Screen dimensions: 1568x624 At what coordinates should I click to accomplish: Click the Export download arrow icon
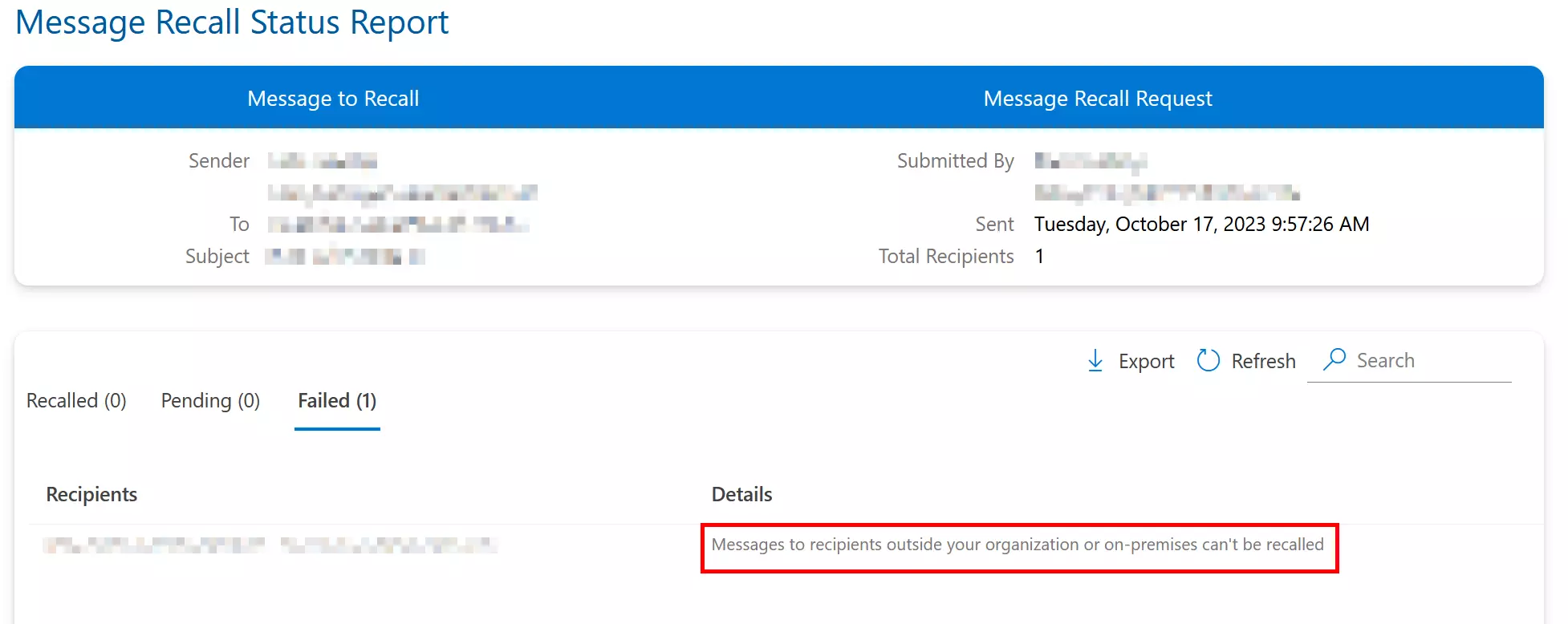pyautogui.click(x=1095, y=361)
